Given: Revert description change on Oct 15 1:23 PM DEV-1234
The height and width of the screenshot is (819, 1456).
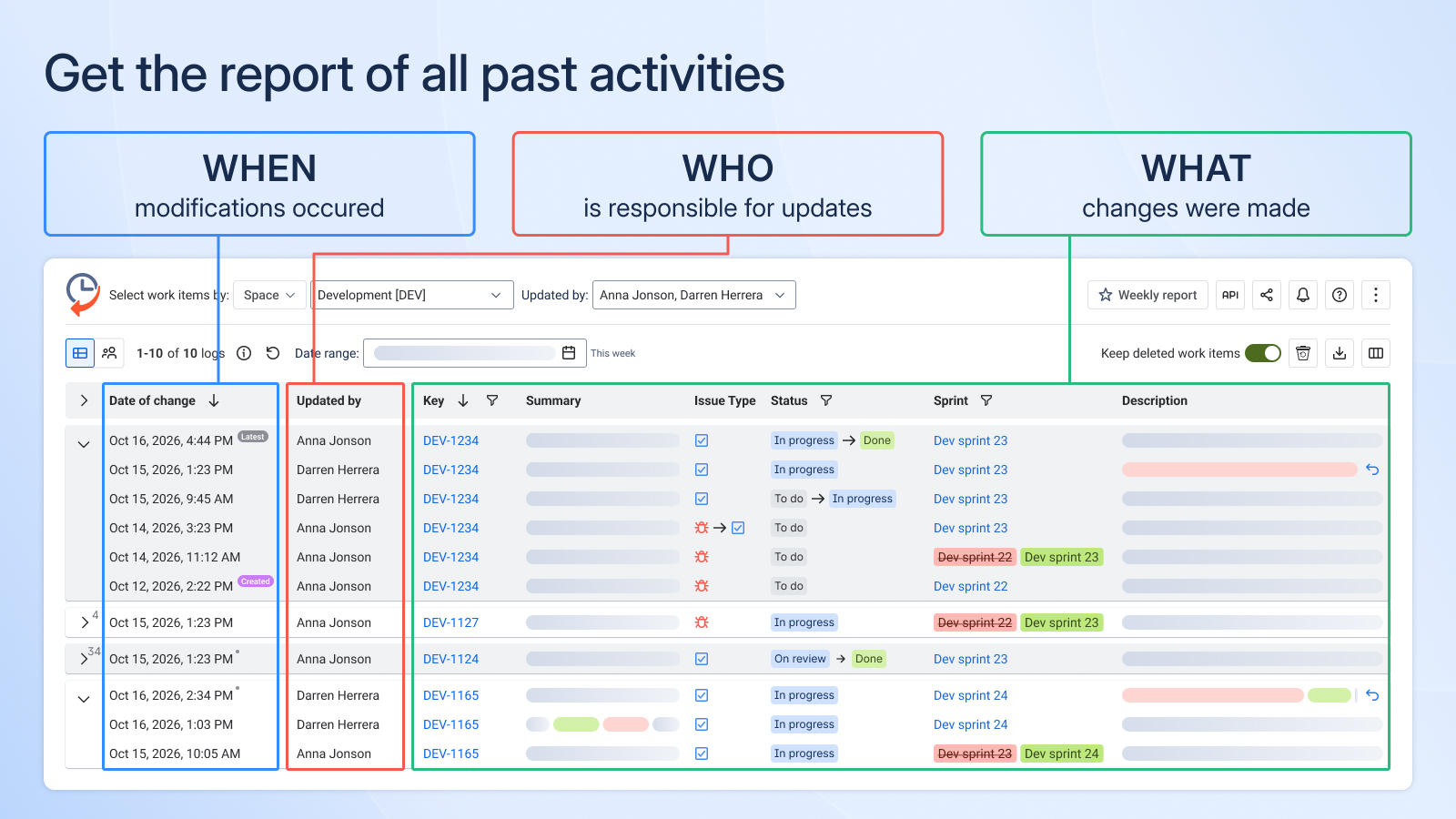Looking at the screenshot, I should 1372,470.
